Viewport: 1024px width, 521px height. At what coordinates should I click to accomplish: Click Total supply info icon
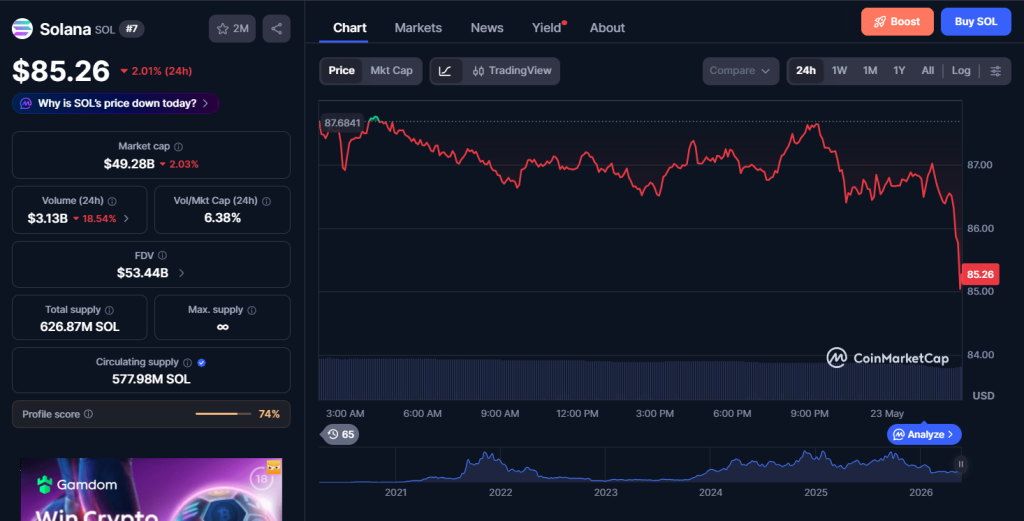[x=109, y=310]
